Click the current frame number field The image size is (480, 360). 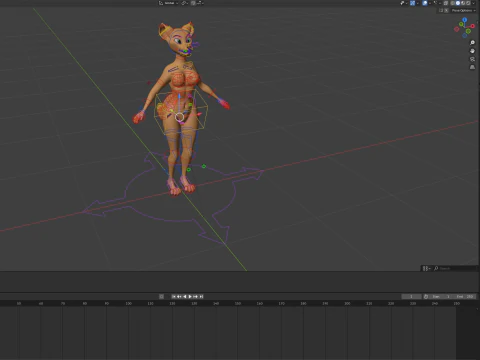coord(411,296)
